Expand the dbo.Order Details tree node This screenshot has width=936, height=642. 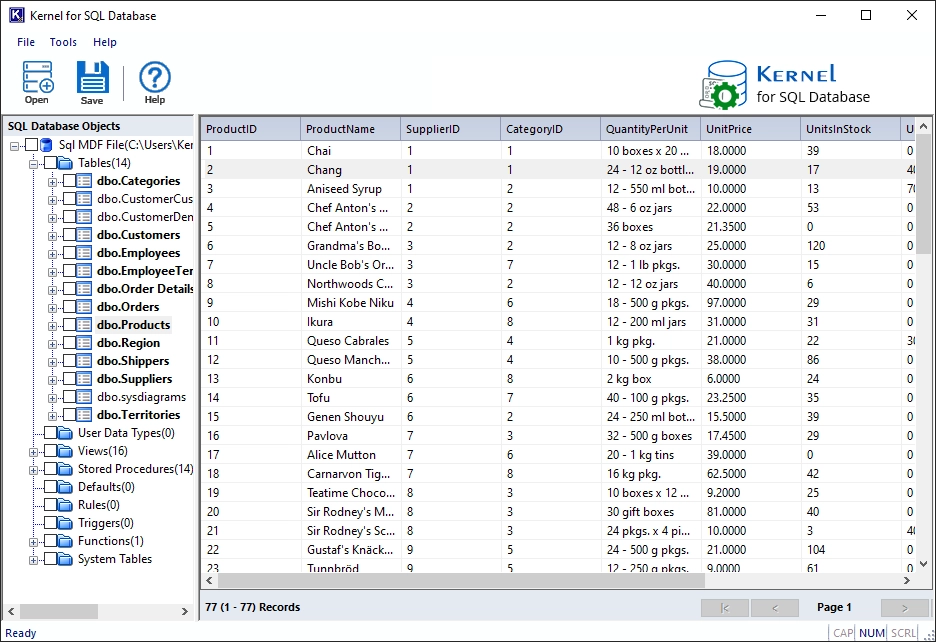click(53, 290)
